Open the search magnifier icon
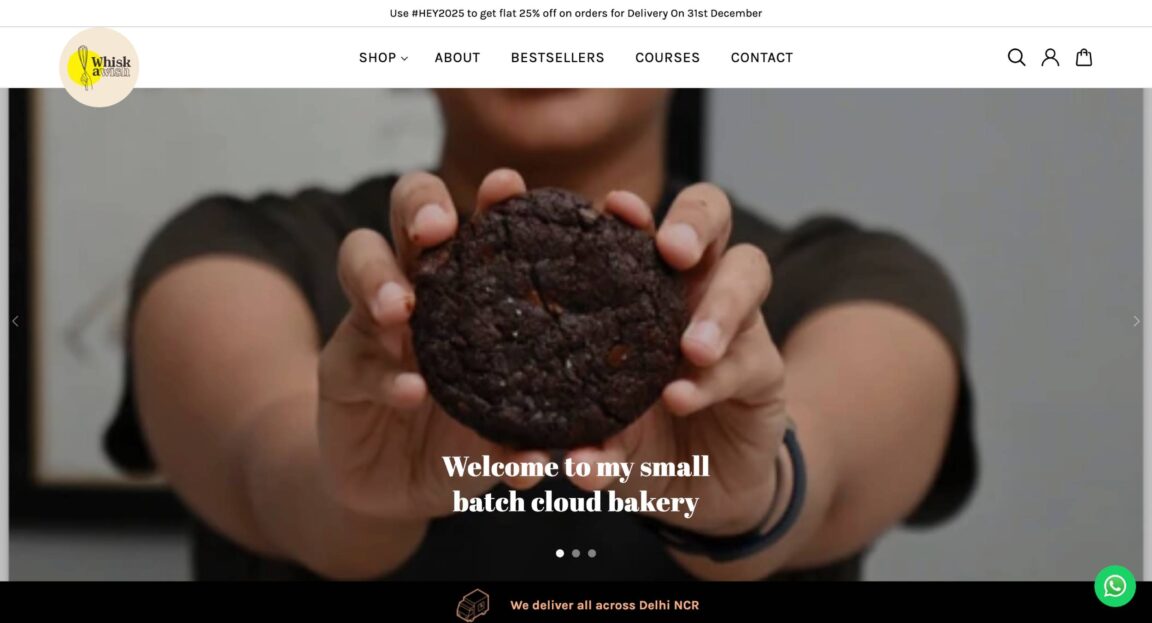The height and width of the screenshot is (623, 1152). click(x=1016, y=57)
